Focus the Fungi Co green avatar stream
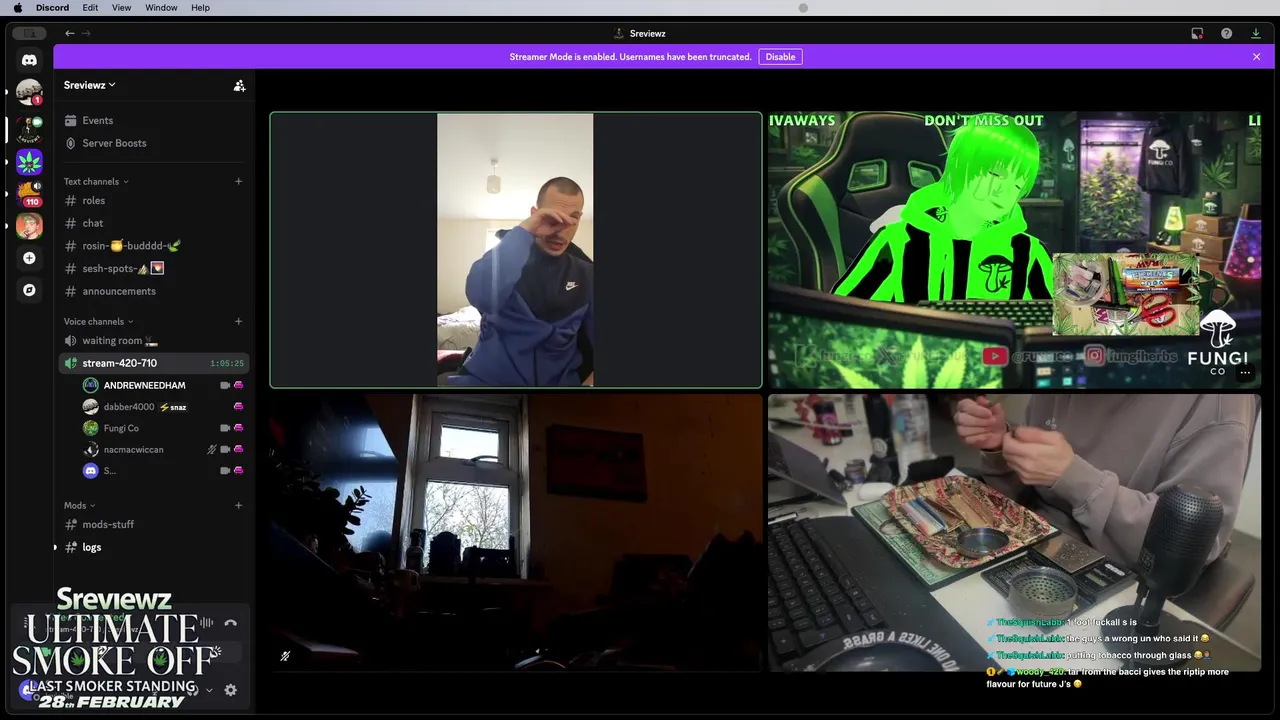This screenshot has width=1280, height=720. tap(1014, 250)
